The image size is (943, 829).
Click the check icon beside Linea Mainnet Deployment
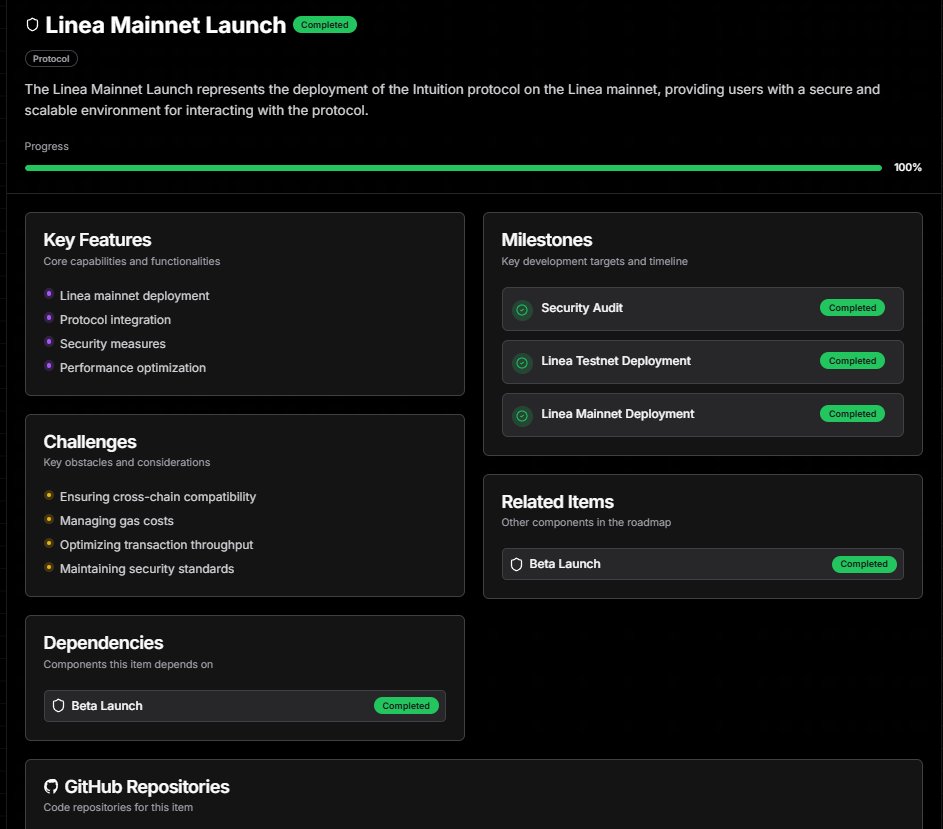522,416
